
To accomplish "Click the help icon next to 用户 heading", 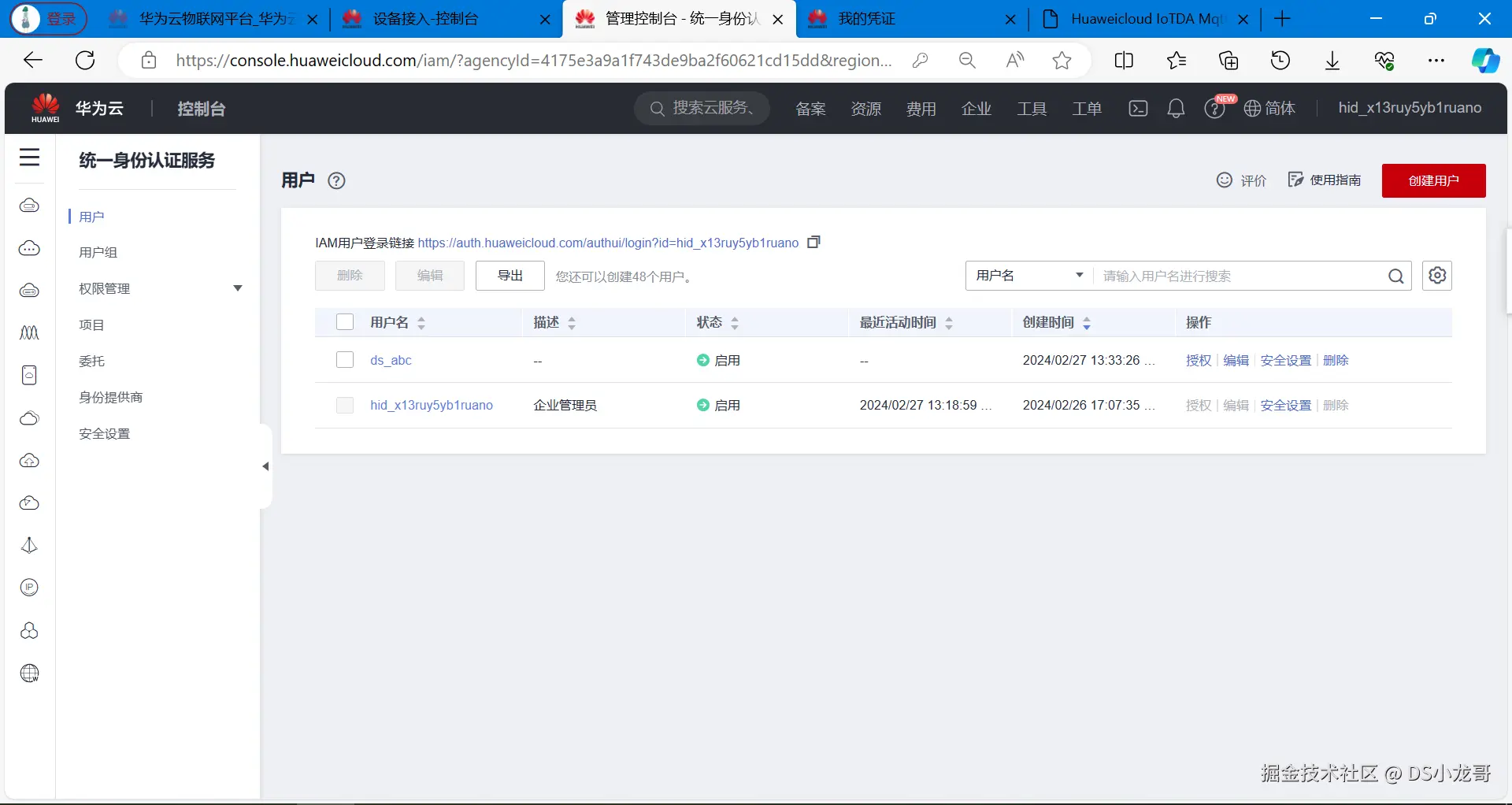I will click(x=336, y=181).
